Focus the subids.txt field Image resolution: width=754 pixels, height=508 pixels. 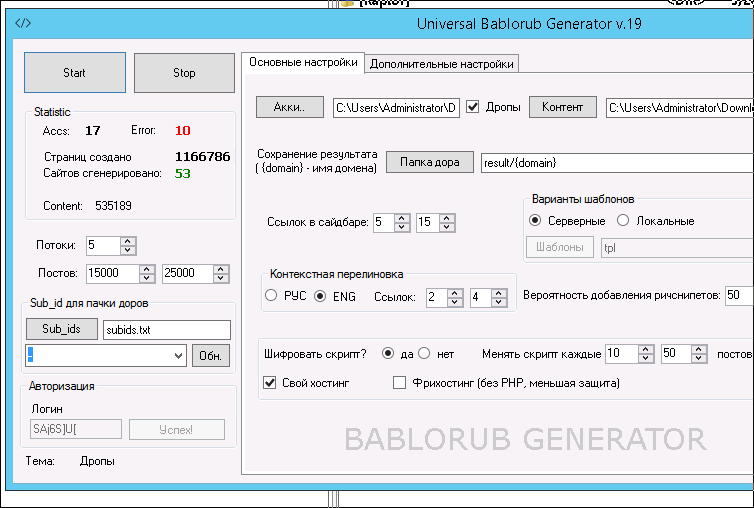[167, 330]
